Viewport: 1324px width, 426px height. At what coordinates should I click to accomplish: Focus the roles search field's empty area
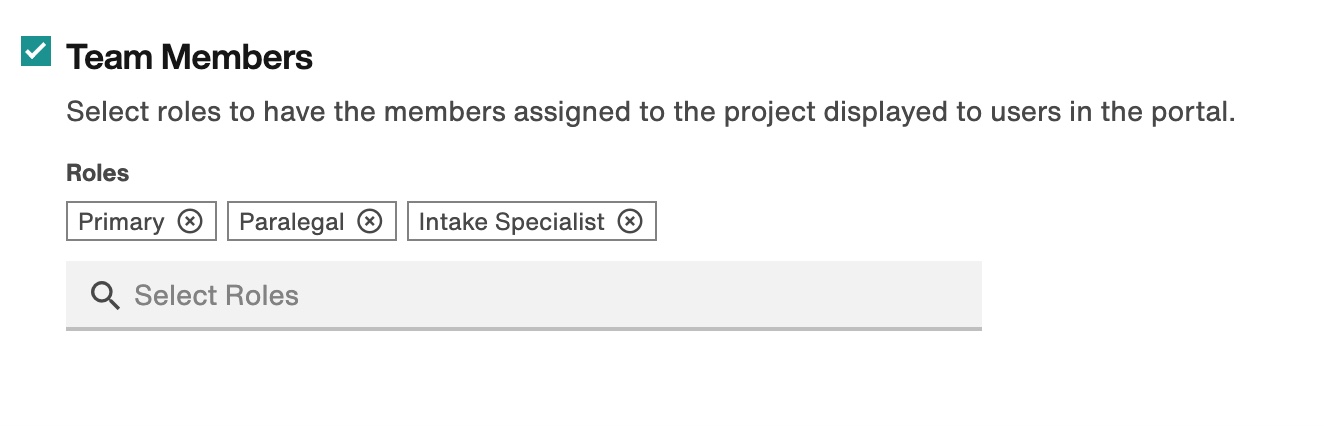tap(640, 295)
